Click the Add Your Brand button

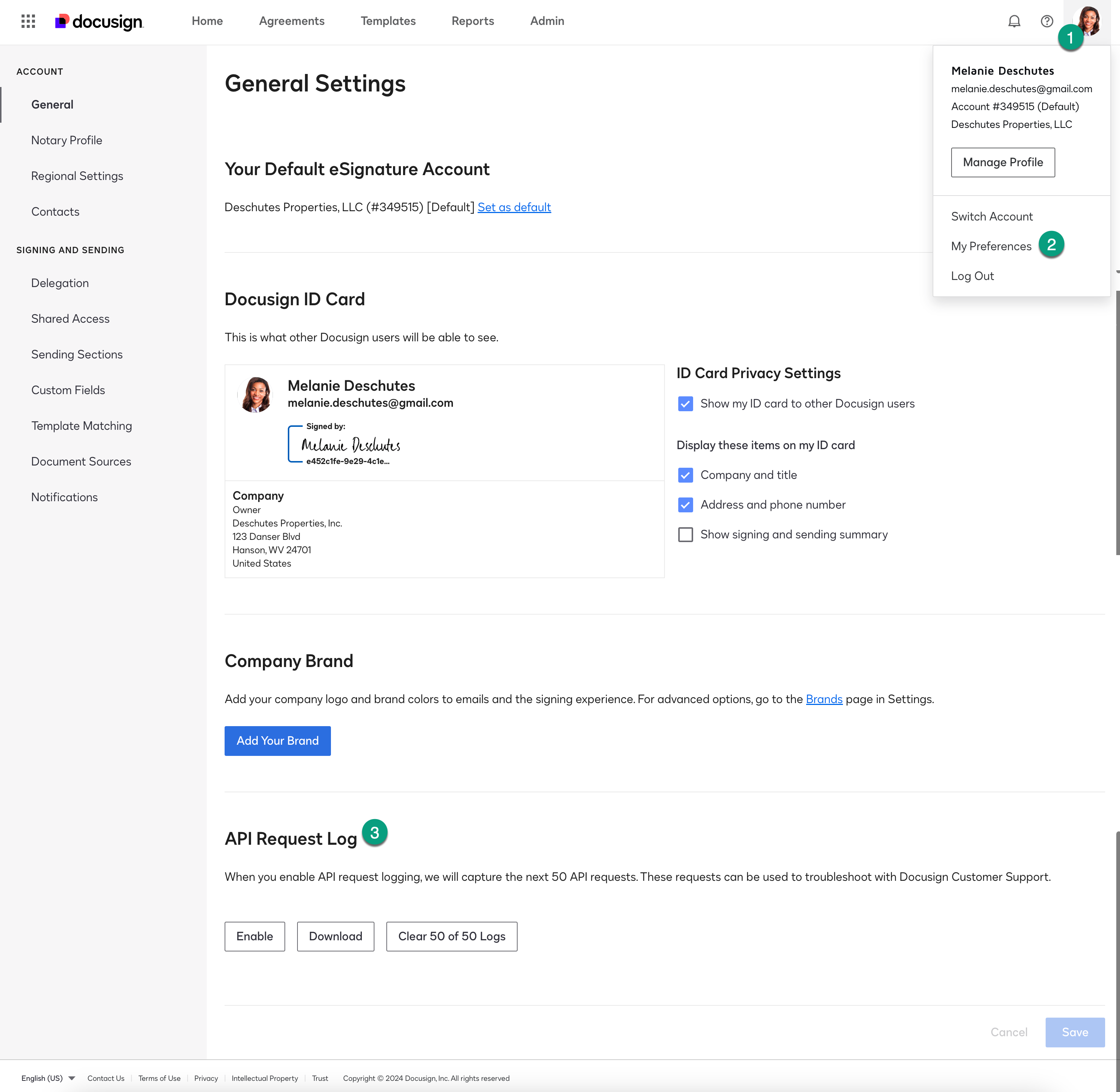277,740
